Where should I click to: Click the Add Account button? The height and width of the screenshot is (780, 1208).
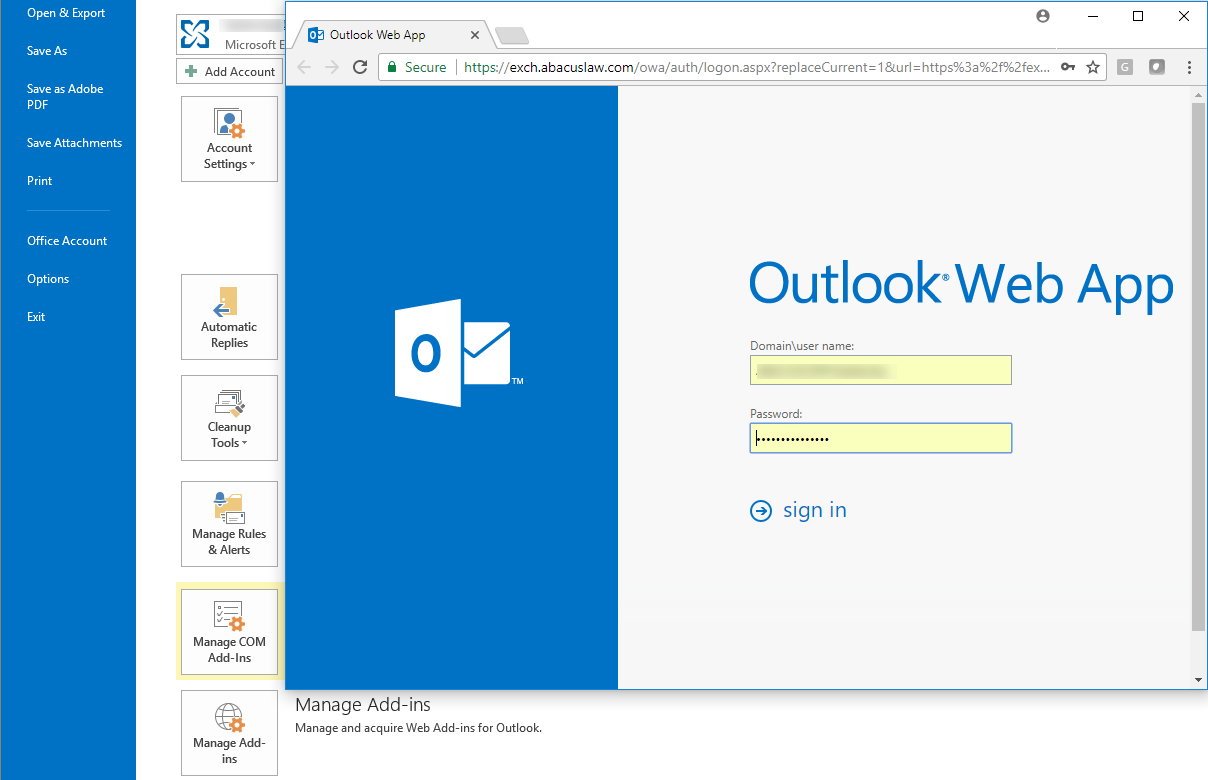pyautogui.click(x=229, y=72)
